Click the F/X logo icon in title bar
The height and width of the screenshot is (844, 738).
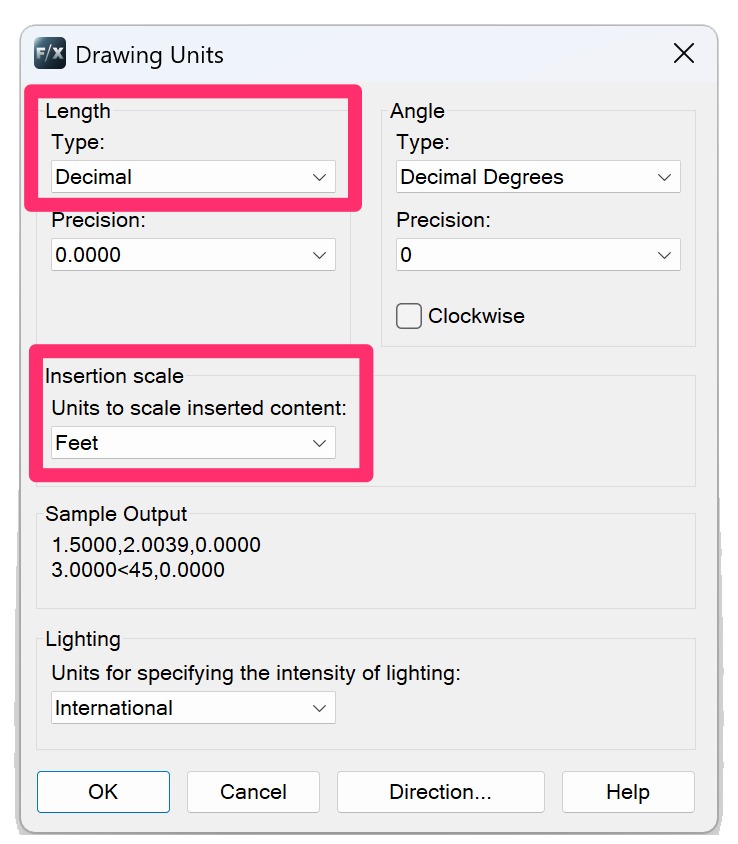(49, 53)
